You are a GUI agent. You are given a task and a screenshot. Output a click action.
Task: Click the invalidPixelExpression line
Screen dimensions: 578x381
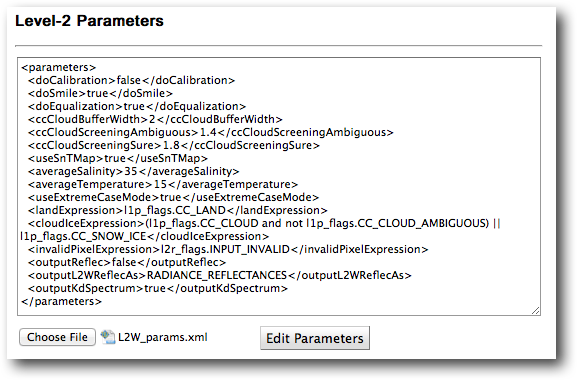point(228,249)
